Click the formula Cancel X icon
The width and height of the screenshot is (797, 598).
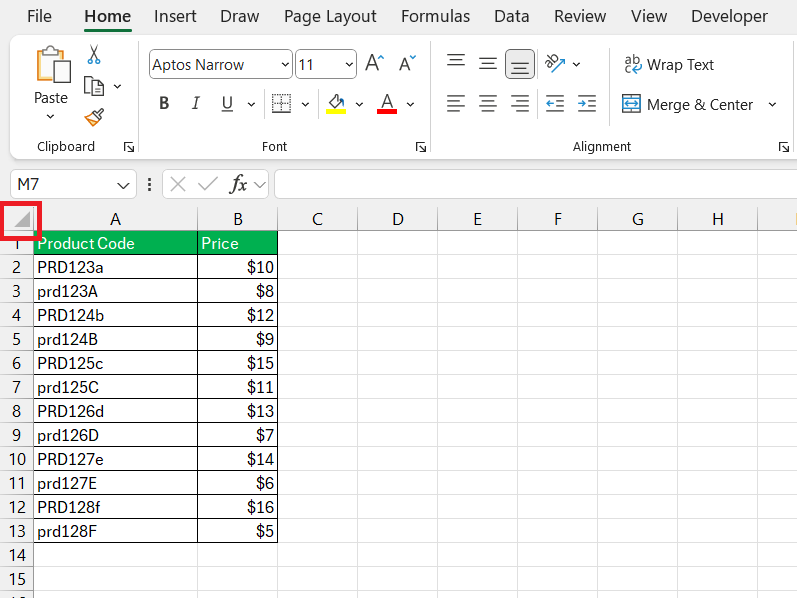178,184
